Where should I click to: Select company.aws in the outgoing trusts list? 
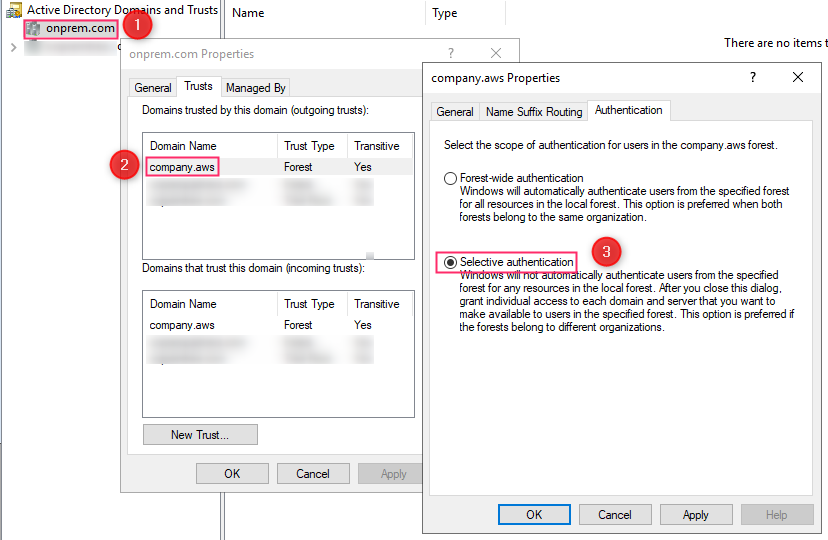tap(182, 167)
